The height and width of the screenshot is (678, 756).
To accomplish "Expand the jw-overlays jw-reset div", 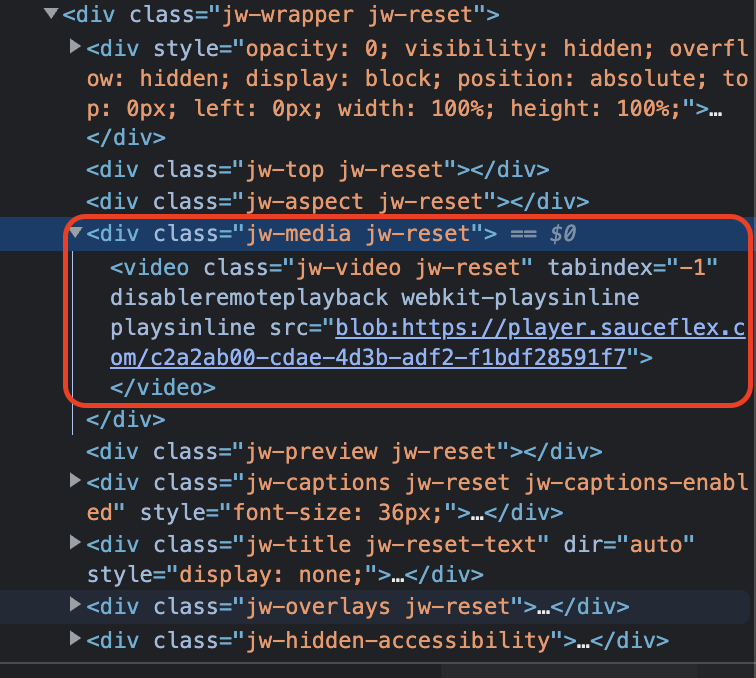I will tap(75, 604).
